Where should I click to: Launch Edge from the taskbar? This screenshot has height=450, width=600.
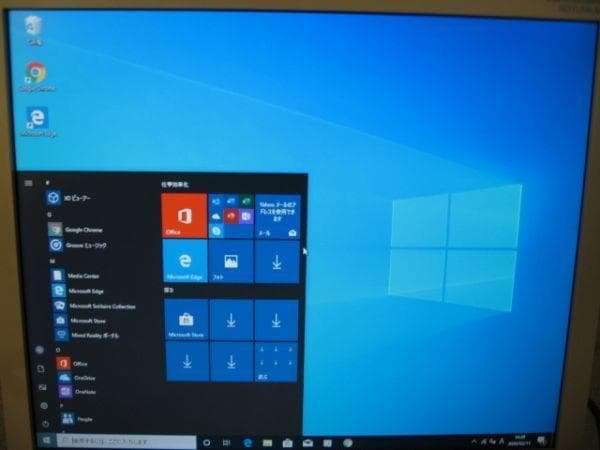248,443
